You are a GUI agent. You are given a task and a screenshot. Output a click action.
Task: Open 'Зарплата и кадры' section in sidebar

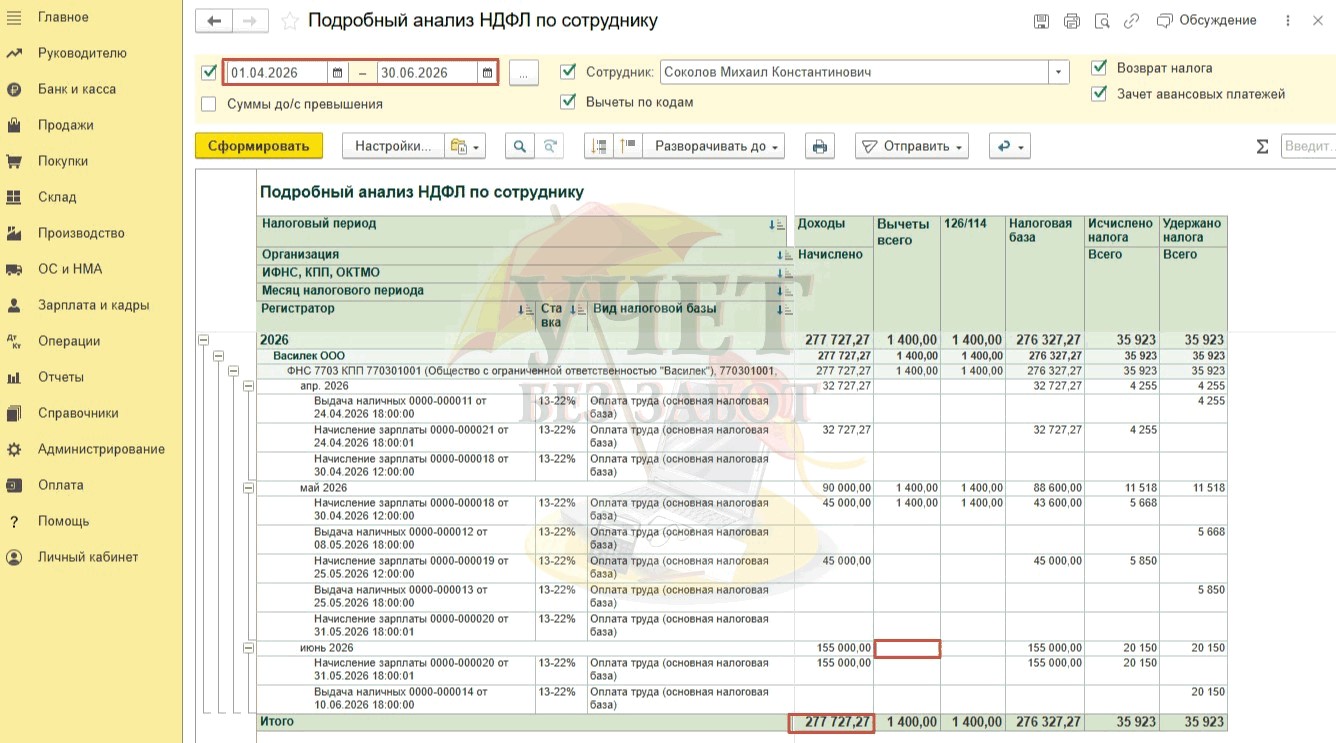point(93,305)
